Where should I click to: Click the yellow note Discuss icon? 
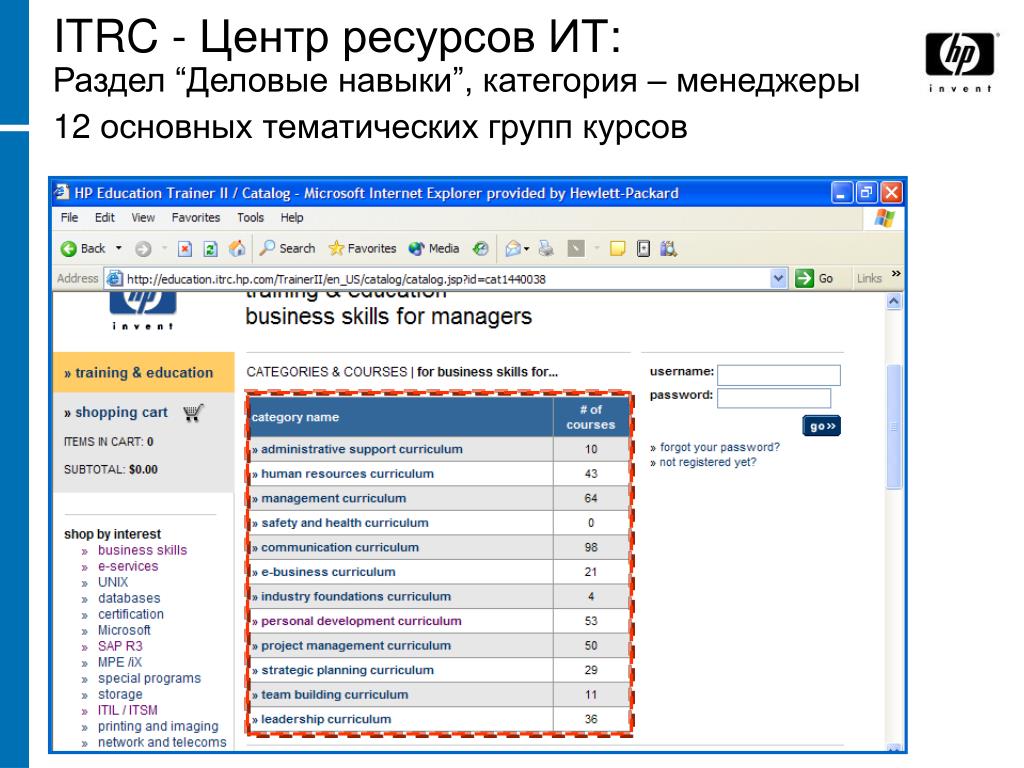tap(617, 249)
